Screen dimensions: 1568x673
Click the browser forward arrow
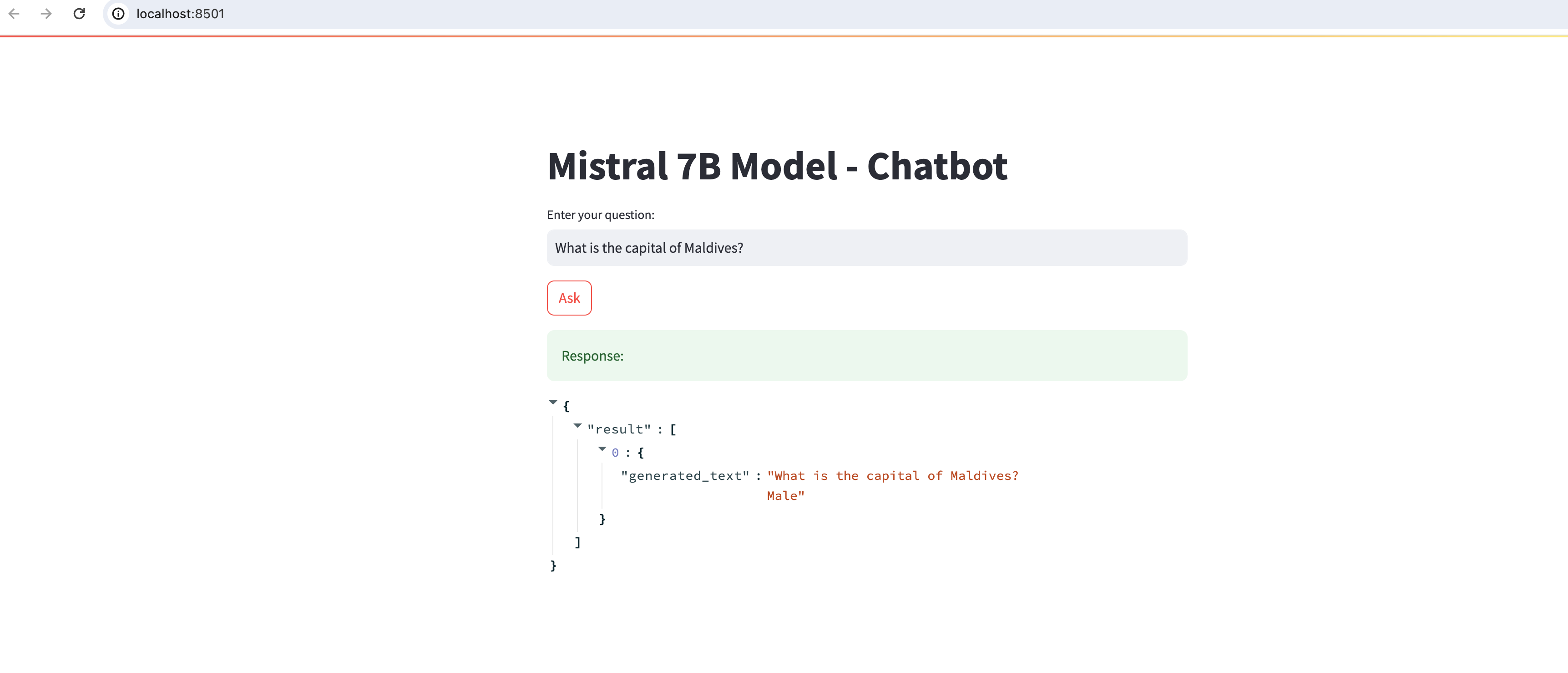click(x=46, y=13)
